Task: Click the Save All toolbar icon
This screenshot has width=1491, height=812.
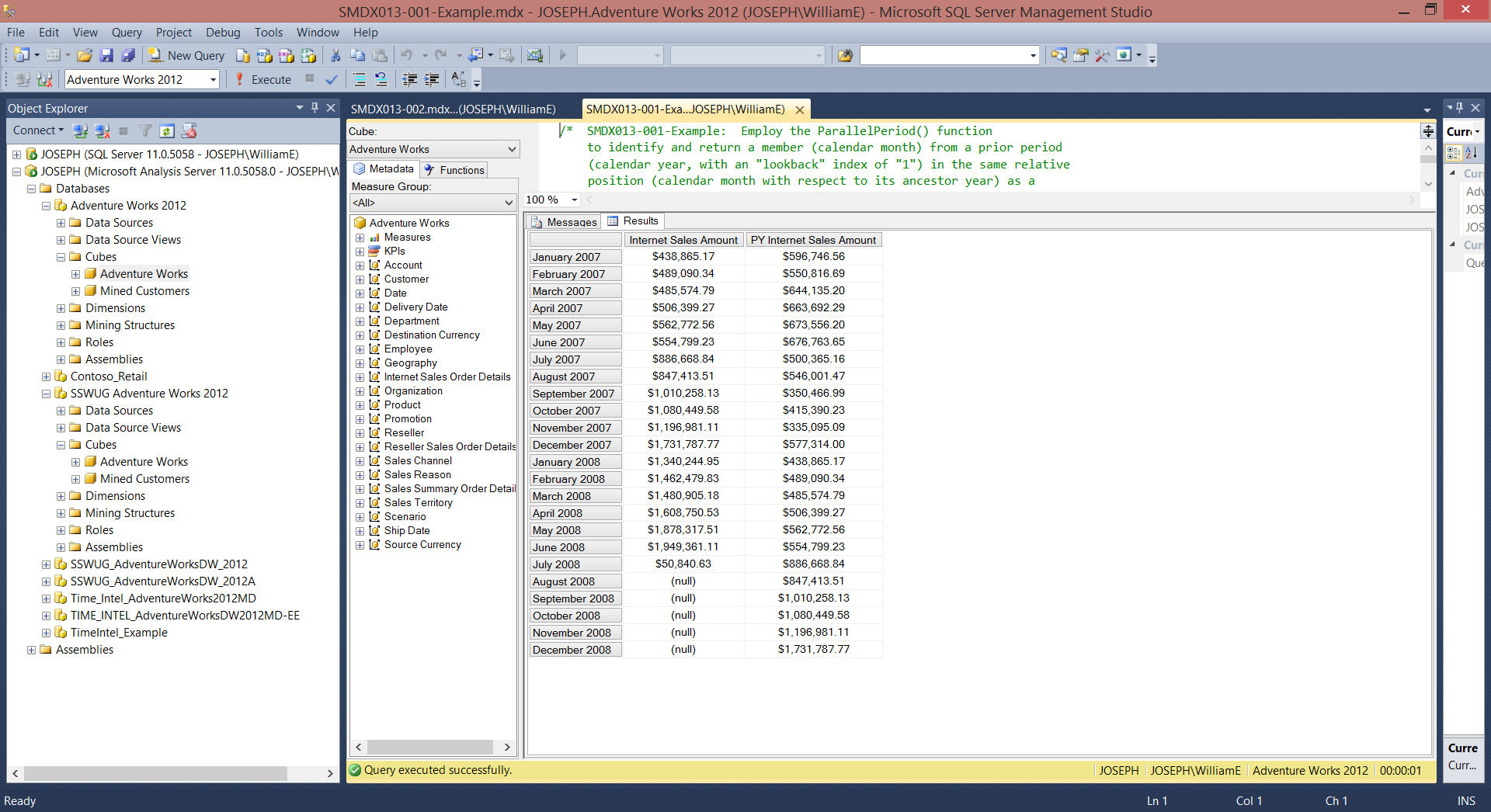Action: click(128, 55)
